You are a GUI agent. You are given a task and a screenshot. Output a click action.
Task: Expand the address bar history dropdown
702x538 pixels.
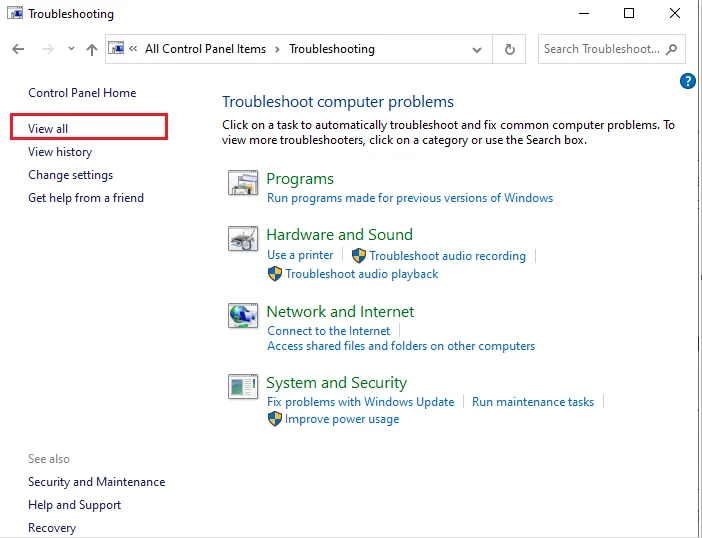click(477, 50)
